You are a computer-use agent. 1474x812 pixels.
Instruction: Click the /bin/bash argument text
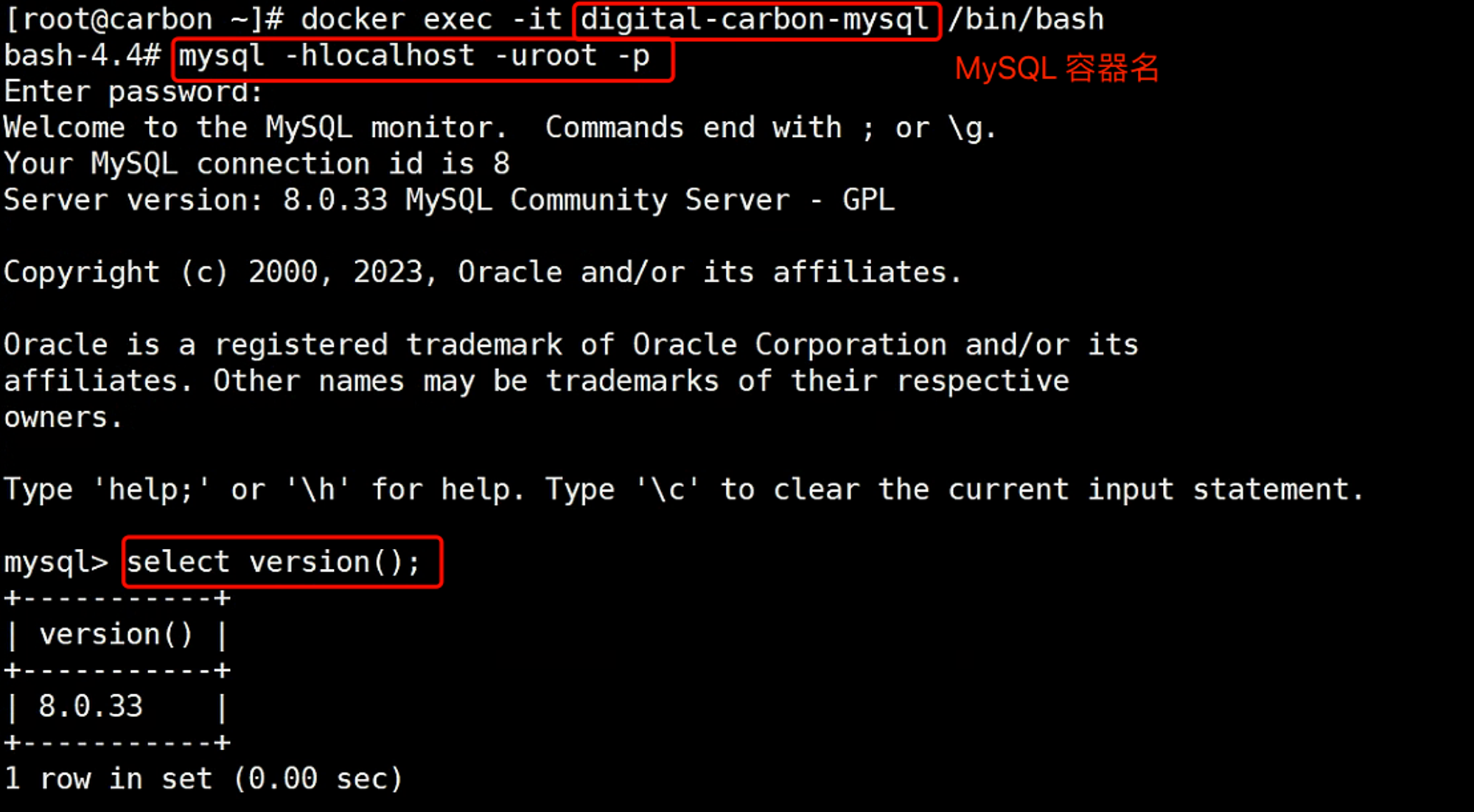tap(1027, 19)
